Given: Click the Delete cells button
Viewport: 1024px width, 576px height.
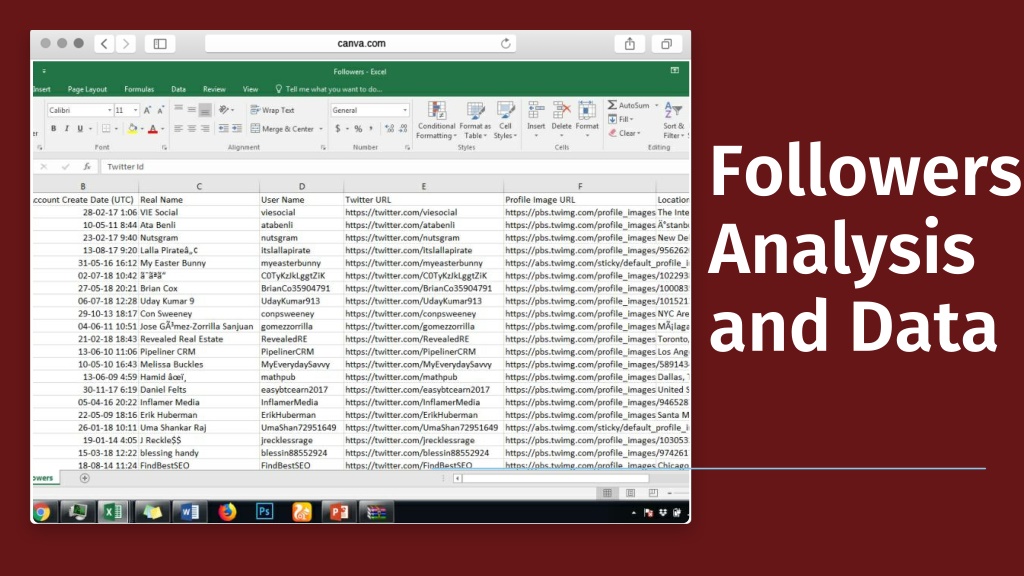Looking at the screenshot, I should click(x=561, y=120).
